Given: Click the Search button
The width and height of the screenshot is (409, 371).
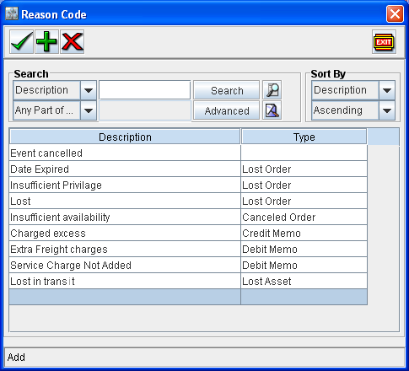Looking at the screenshot, I should point(227,90).
